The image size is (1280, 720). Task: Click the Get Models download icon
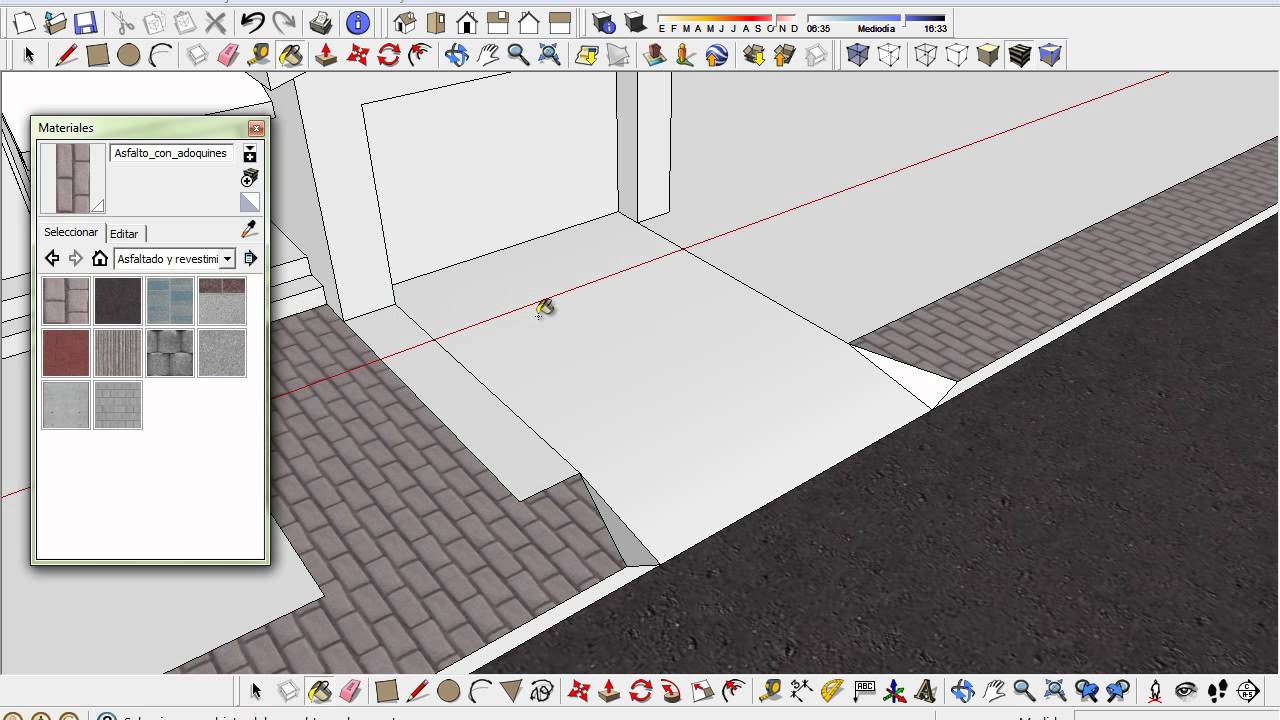754,55
